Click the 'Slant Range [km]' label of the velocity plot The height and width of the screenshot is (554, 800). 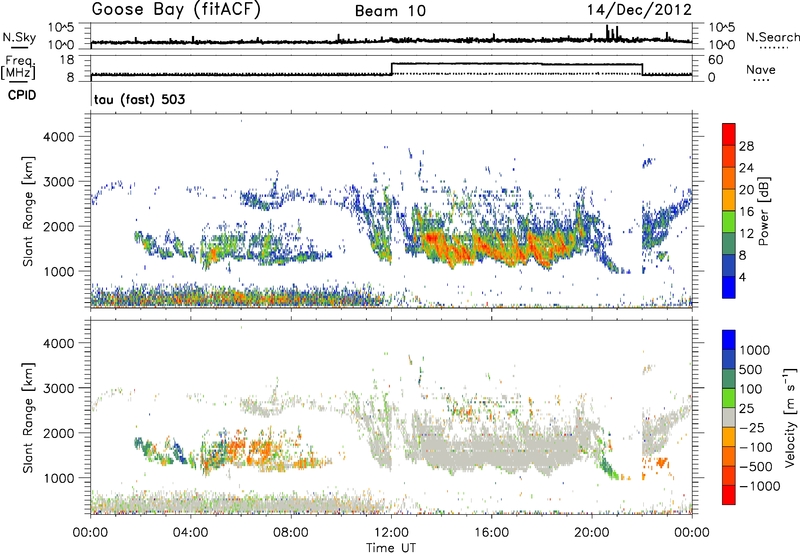tap(28, 418)
